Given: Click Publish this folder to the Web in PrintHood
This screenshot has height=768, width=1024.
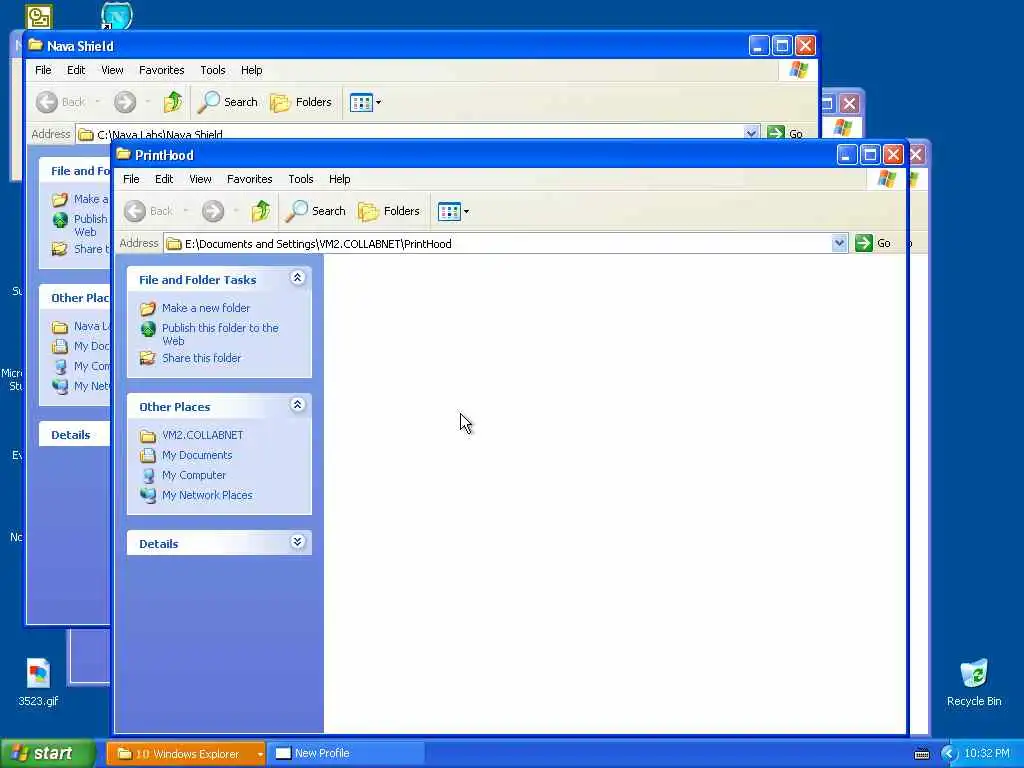Looking at the screenshot, I should pos(220,334).
